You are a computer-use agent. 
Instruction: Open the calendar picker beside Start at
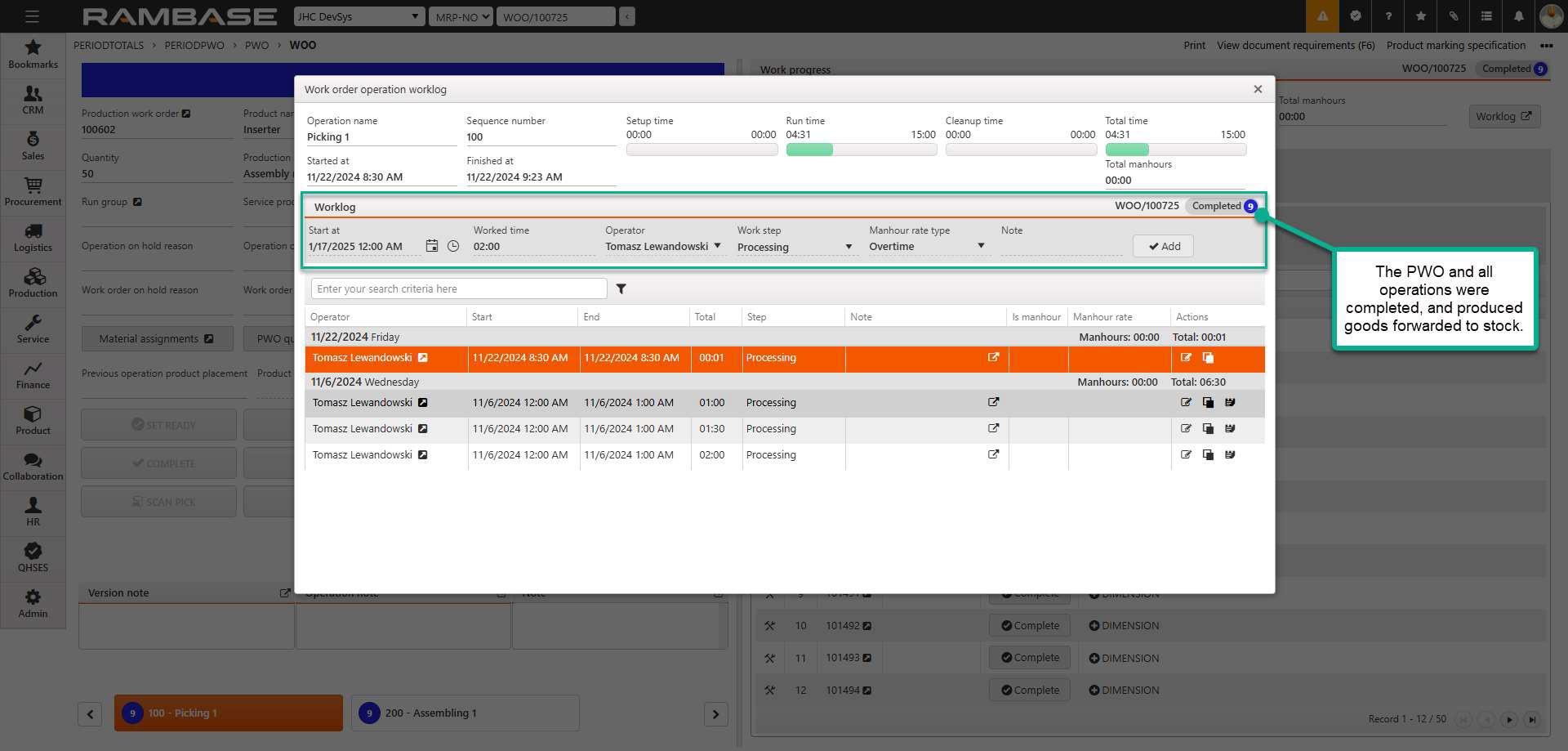(x=432, y=246)
